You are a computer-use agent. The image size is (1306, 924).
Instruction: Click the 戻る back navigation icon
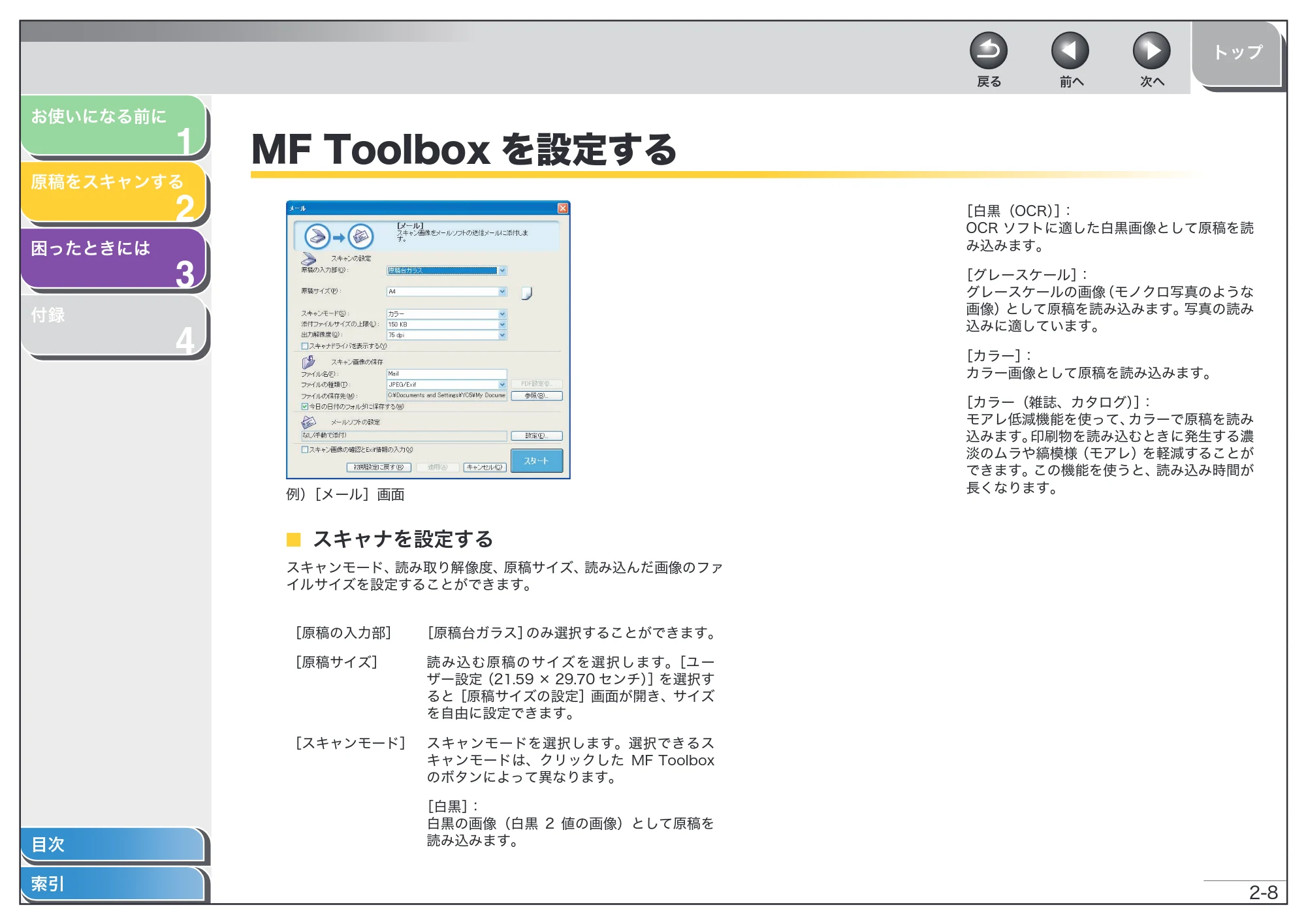[x=988, y=51]
